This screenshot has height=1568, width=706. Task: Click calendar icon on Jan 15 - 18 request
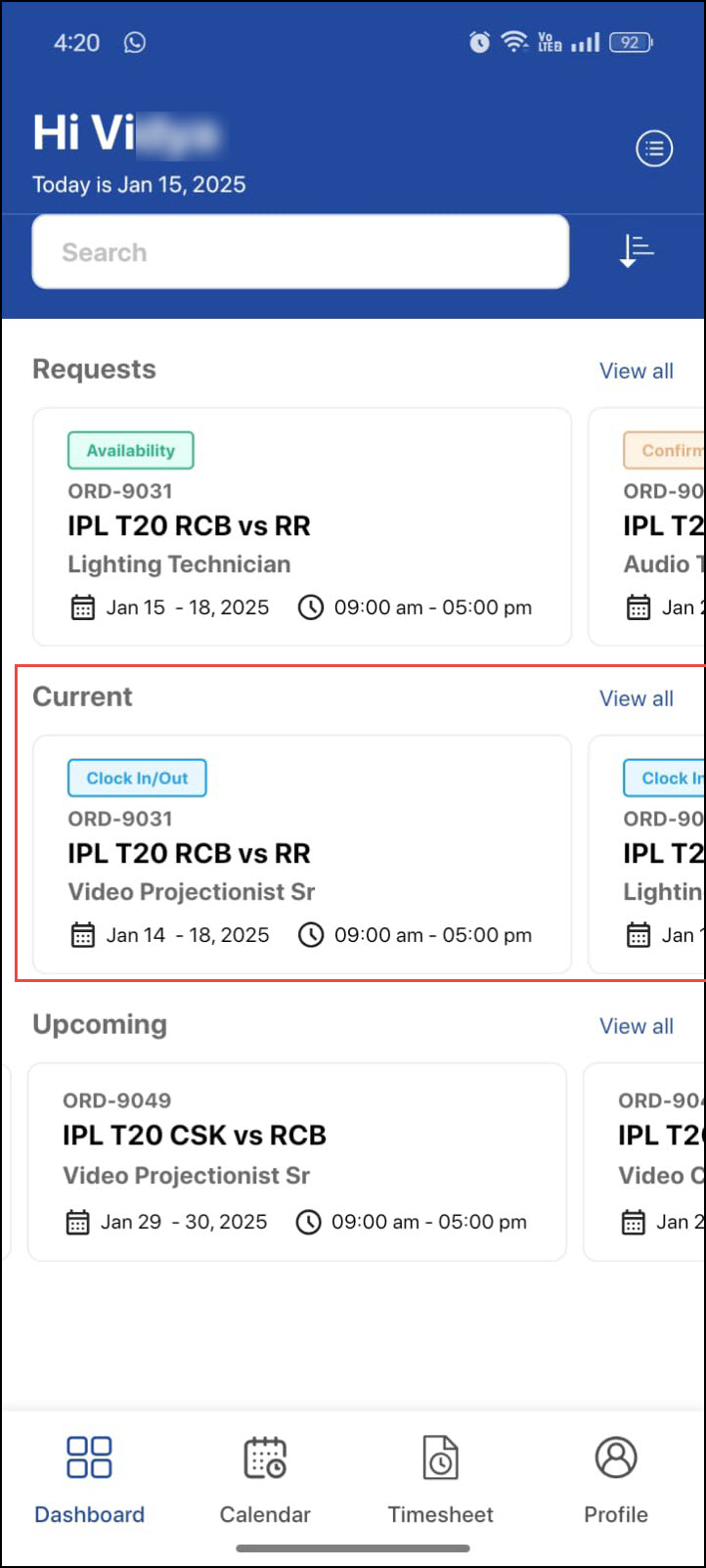tap(83, 607)
